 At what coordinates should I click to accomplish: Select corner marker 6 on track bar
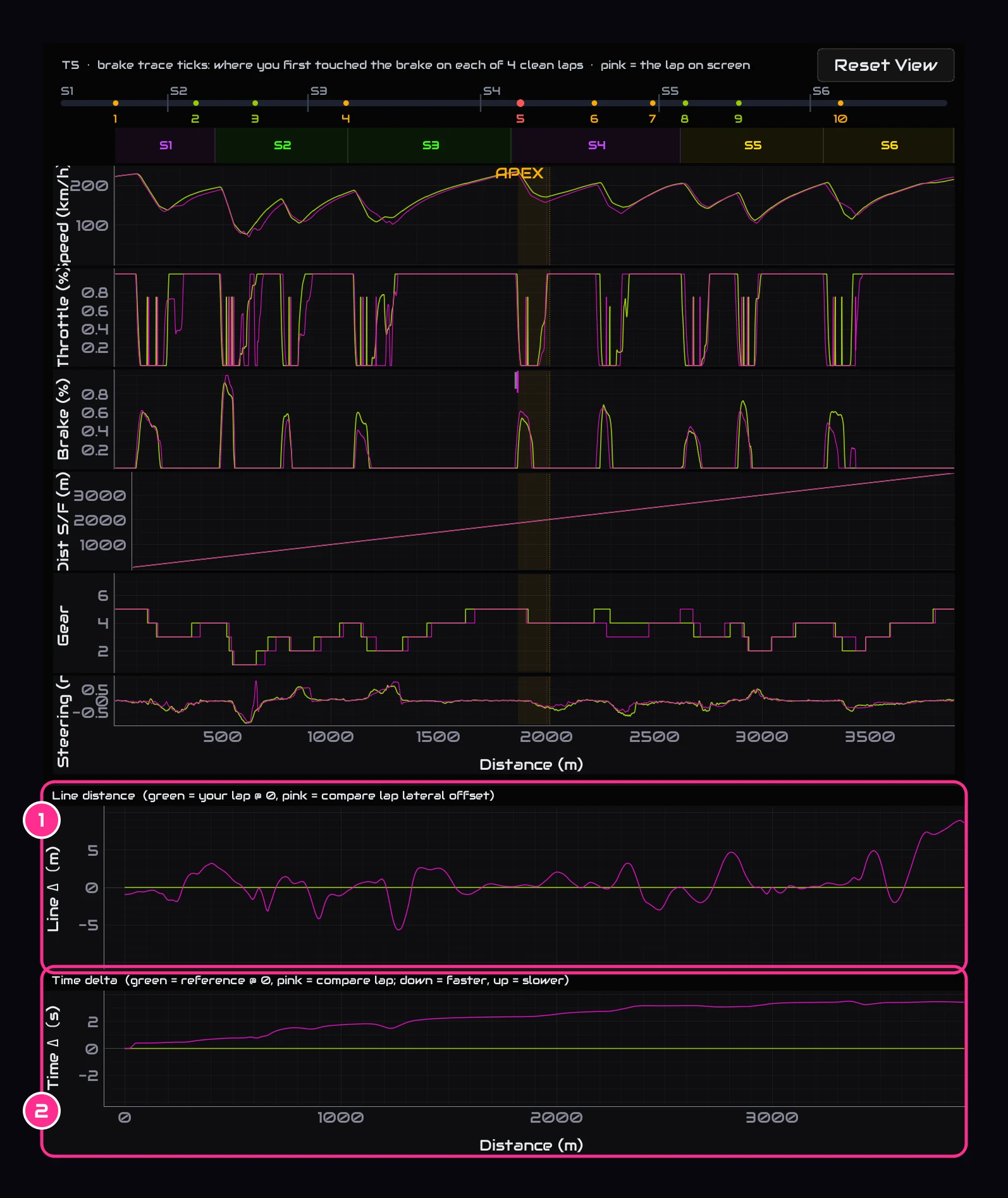point(594,103)
